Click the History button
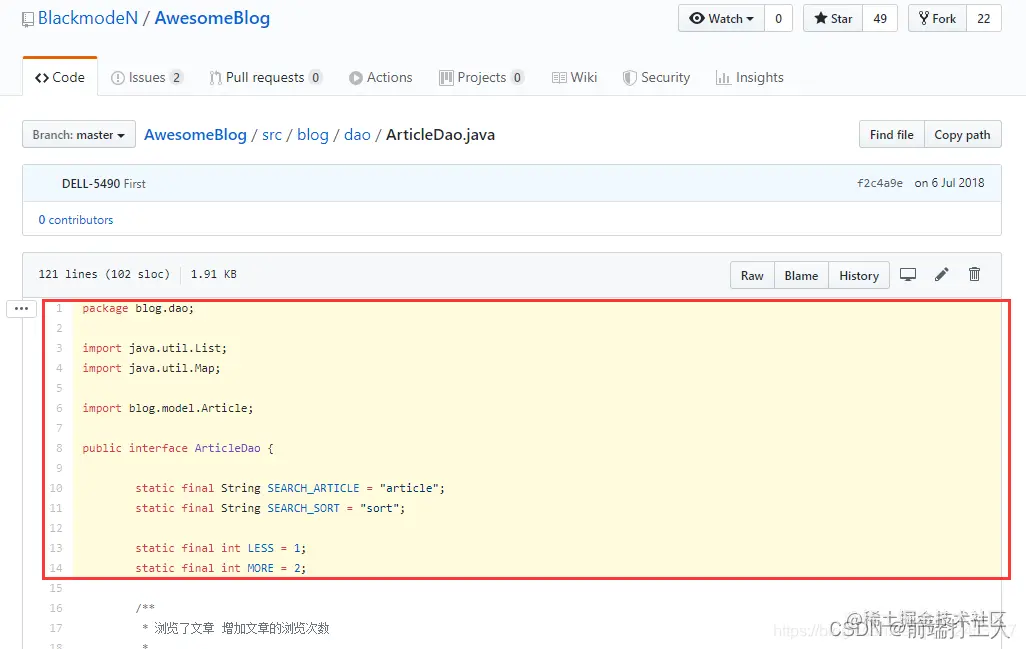Viewport: 1026px width, 649px height. 858,275
